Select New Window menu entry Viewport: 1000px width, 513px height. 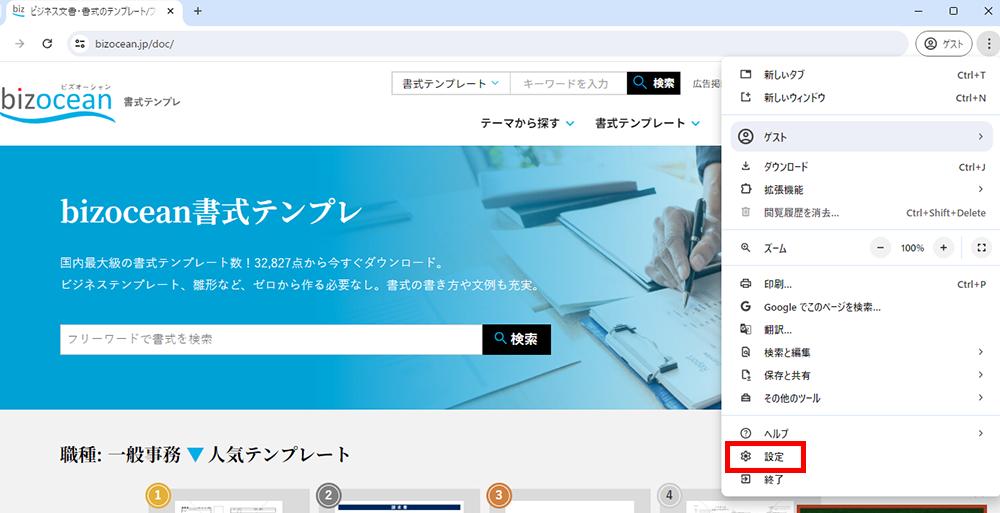(x=863, y=98)
